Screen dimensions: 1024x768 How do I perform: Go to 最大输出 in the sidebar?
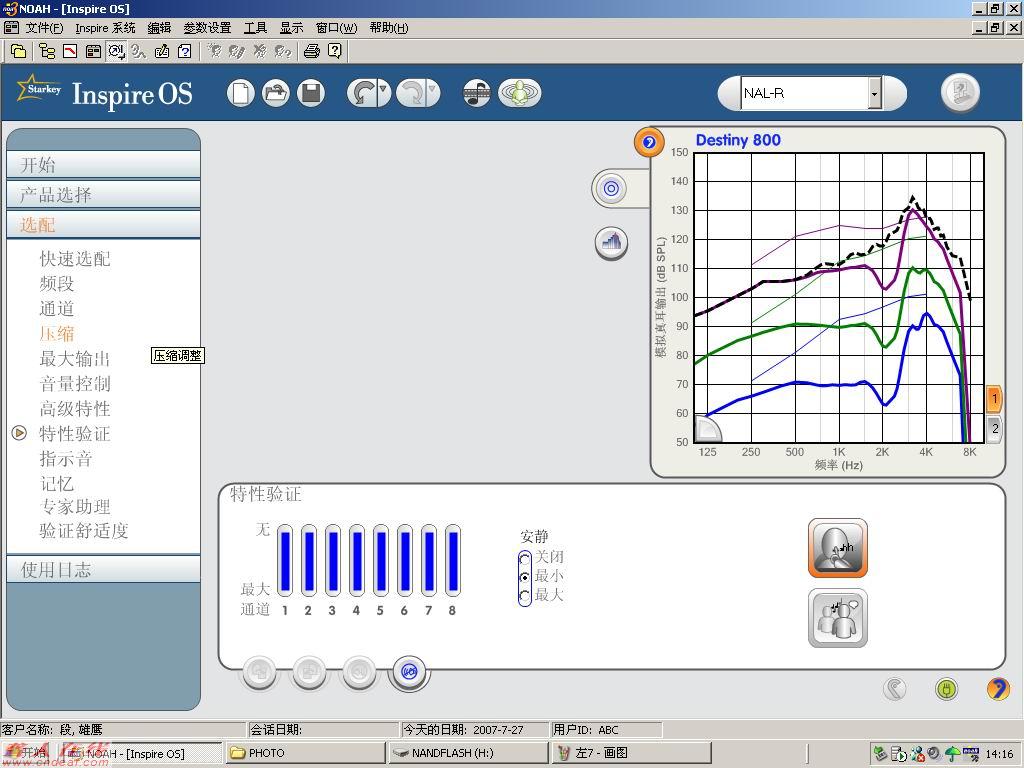point(75,359)
